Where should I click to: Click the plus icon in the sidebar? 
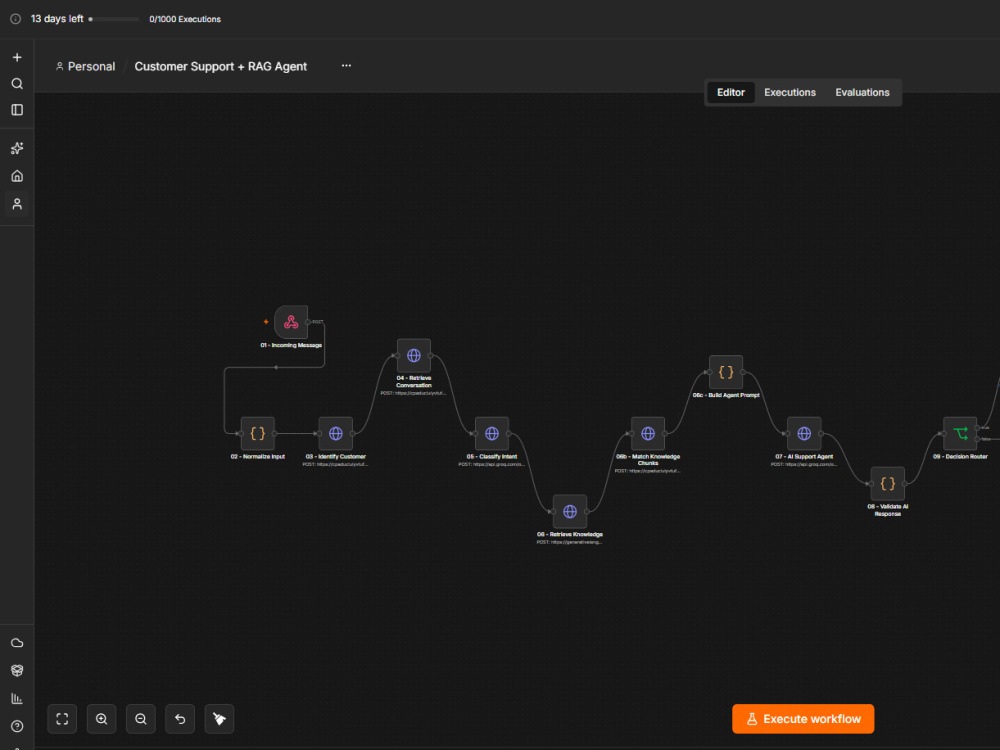tap(17, 57)
